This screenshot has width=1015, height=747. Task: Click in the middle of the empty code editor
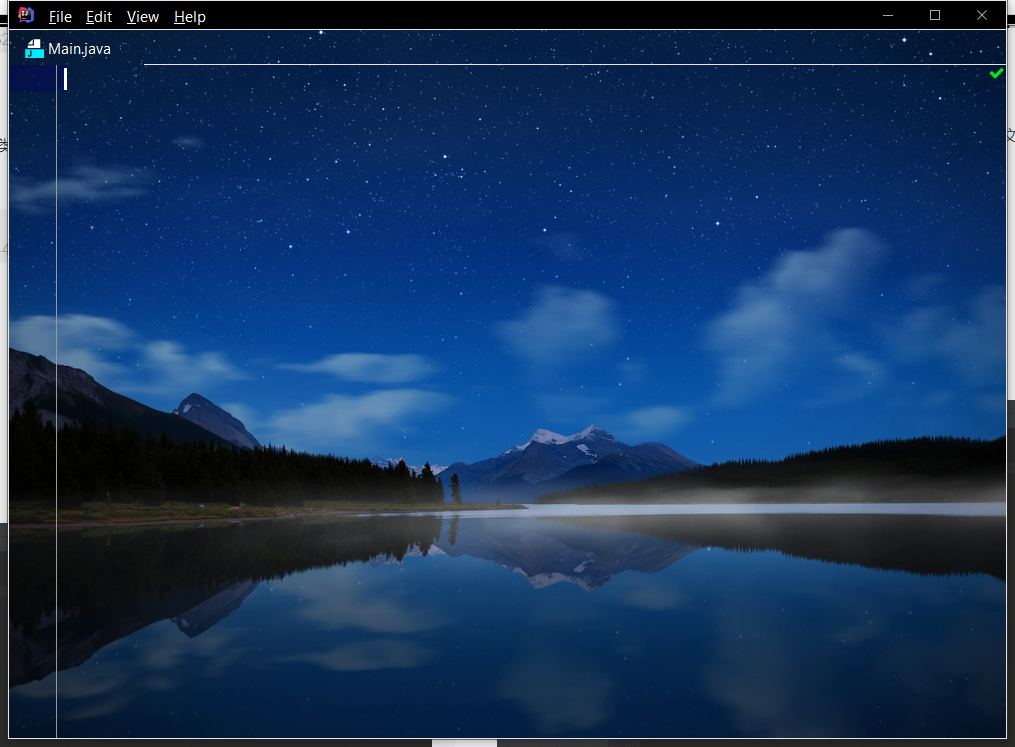point(530,400)
